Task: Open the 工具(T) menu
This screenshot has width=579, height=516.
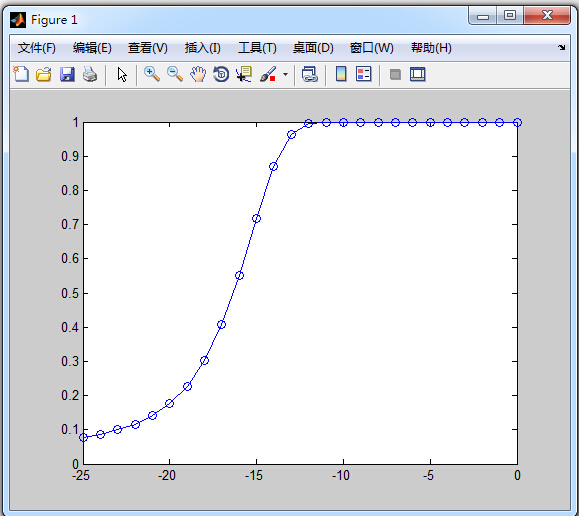Action: pyautogui.click(x=257, y=48)
